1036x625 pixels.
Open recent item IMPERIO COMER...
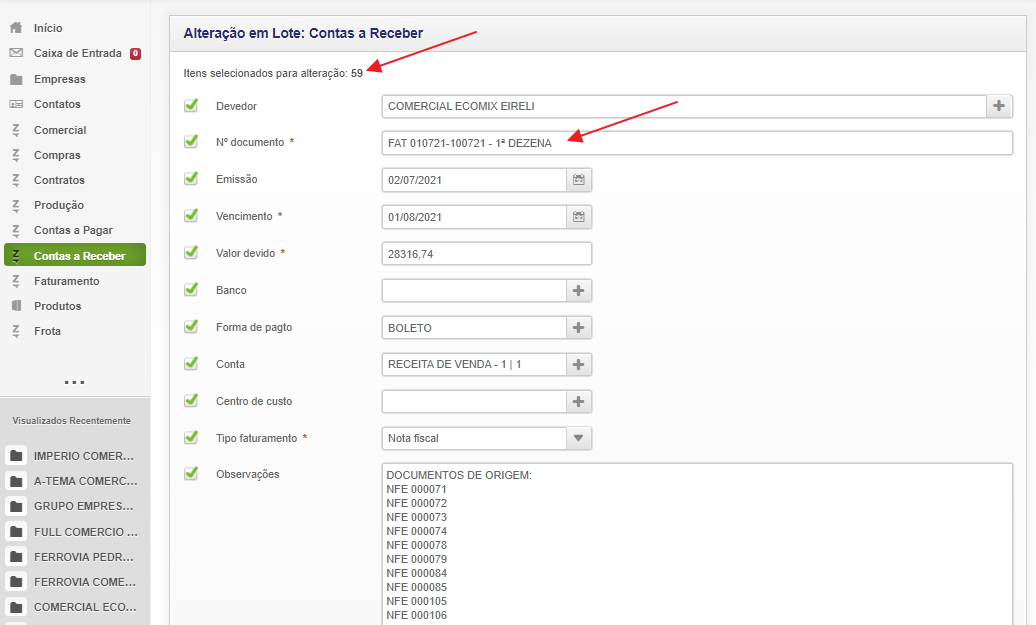pyautogui.click(x=83, y=456)
